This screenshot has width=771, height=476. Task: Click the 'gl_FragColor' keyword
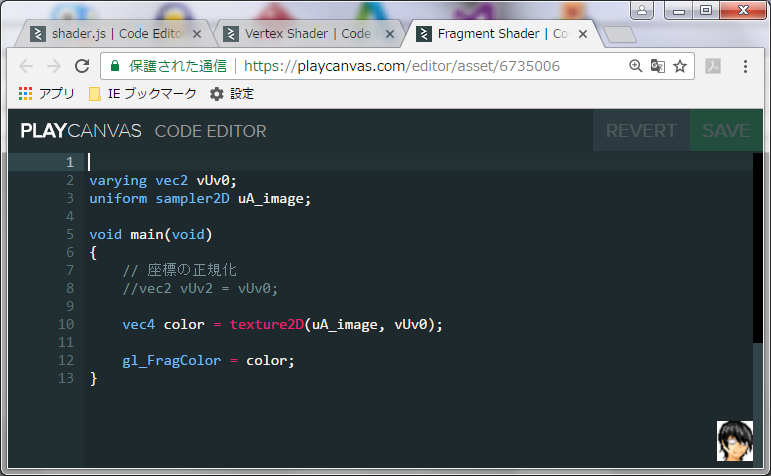click(x=172, y=360)
